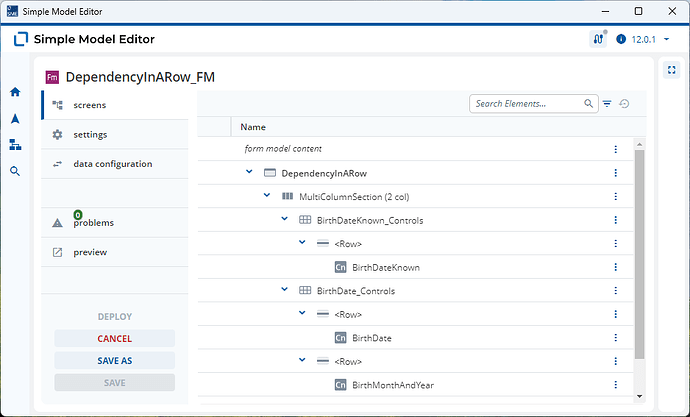690x417 pixels.
Task: Open the search icon in the sidebar
Action: (15, 171)
